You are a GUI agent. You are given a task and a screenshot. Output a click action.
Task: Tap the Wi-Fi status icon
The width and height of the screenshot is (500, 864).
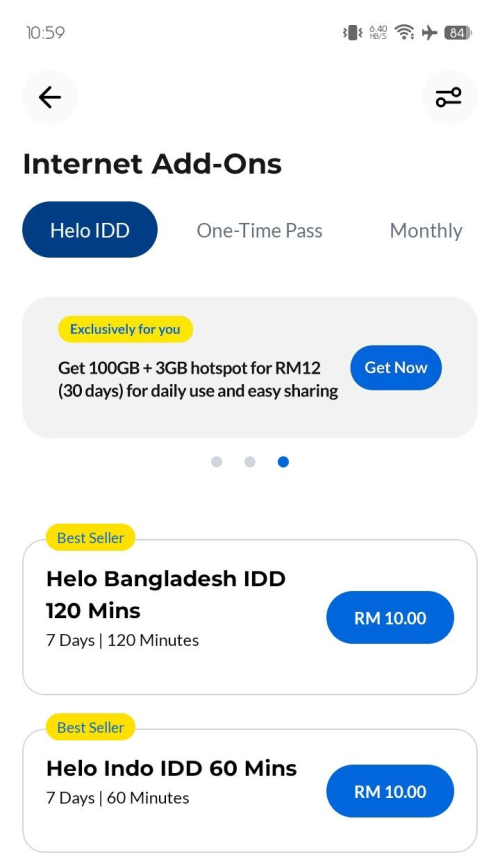coord(405,33)
